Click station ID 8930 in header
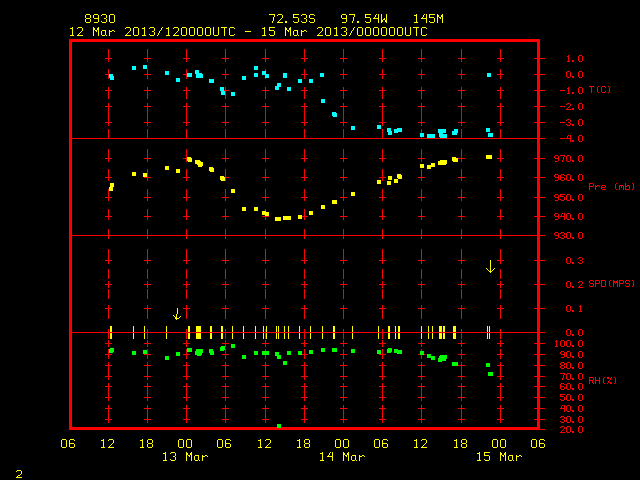This screenshot has height=480, width=640. (x=100, y=19)
